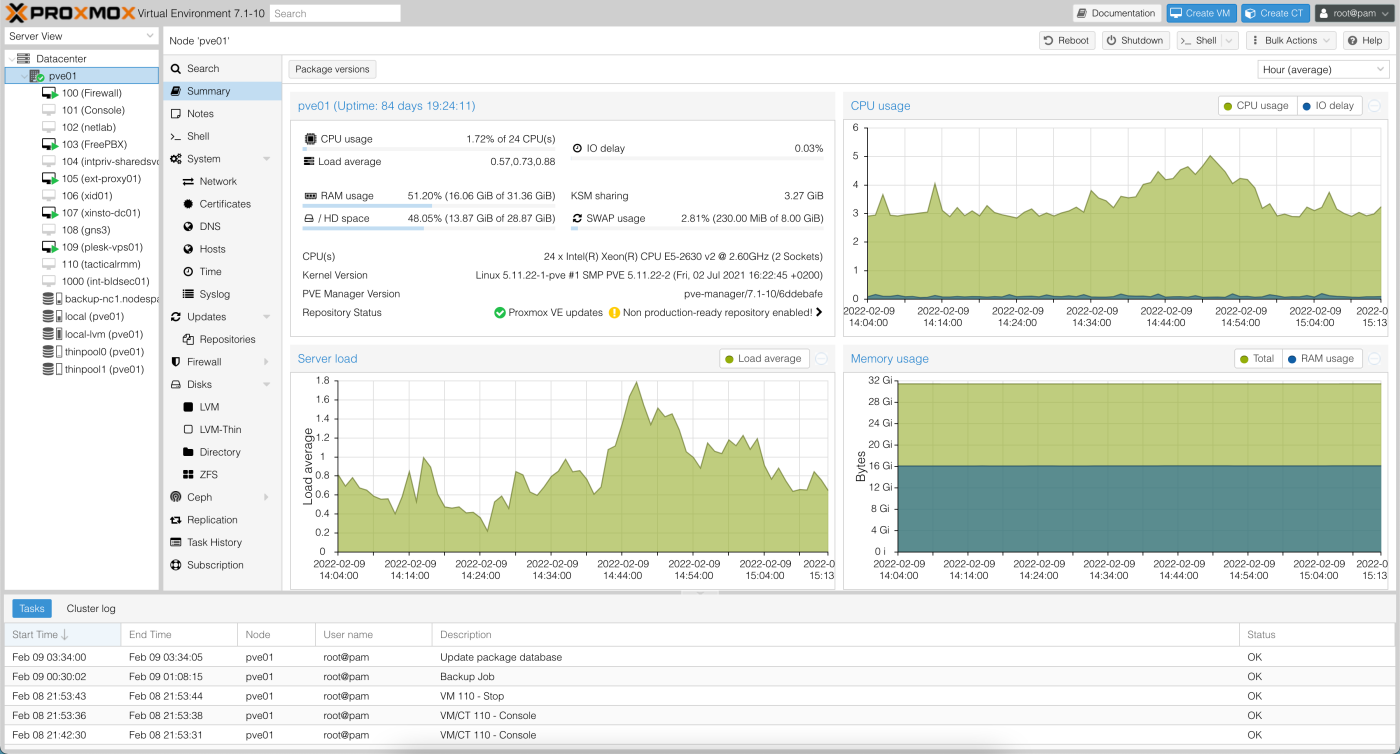Toggle CPU usage series in legend
Screen dimensions: 1400x754
tap(1256, 106)
